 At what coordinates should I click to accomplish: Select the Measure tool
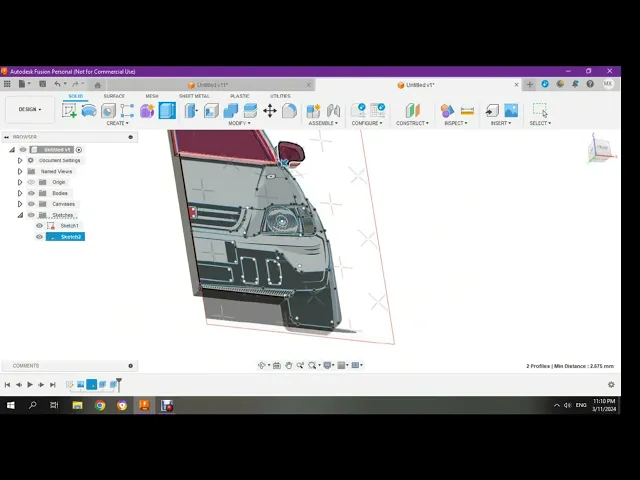pos(467,110)
